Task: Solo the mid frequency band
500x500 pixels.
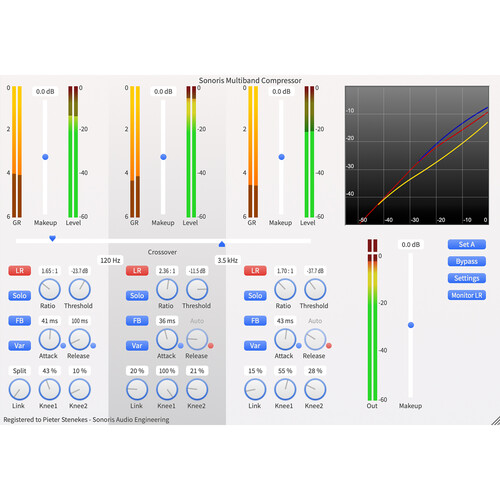Action: pos(137,295)
